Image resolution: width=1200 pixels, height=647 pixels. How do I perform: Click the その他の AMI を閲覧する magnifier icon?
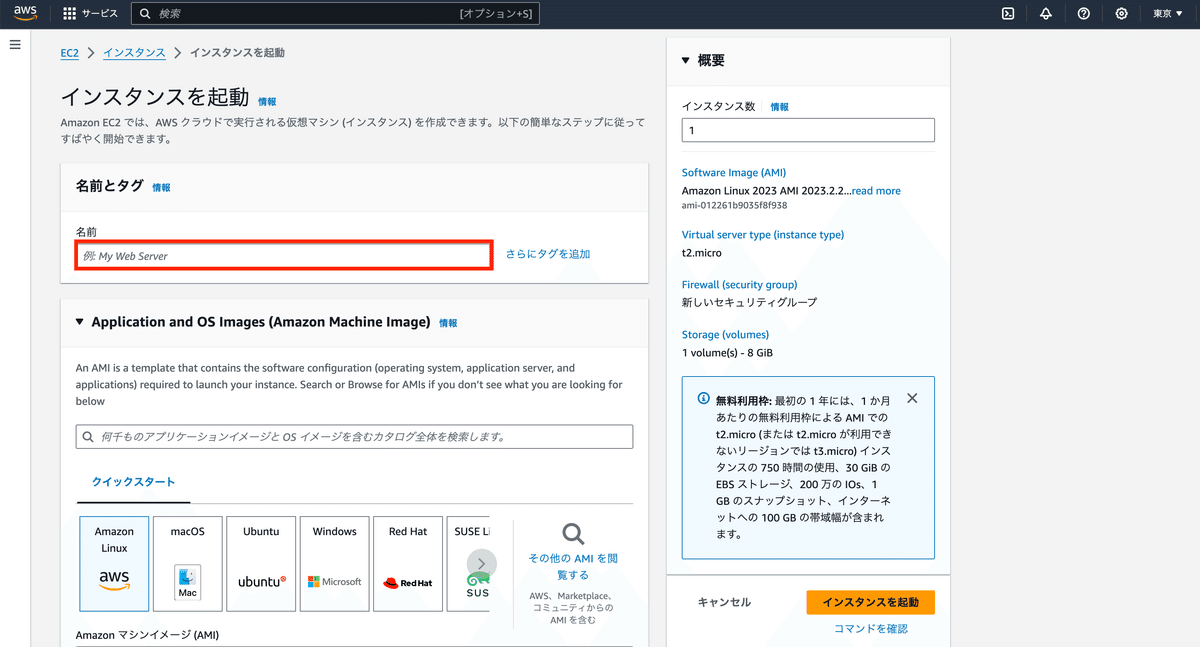pos(573,534)
